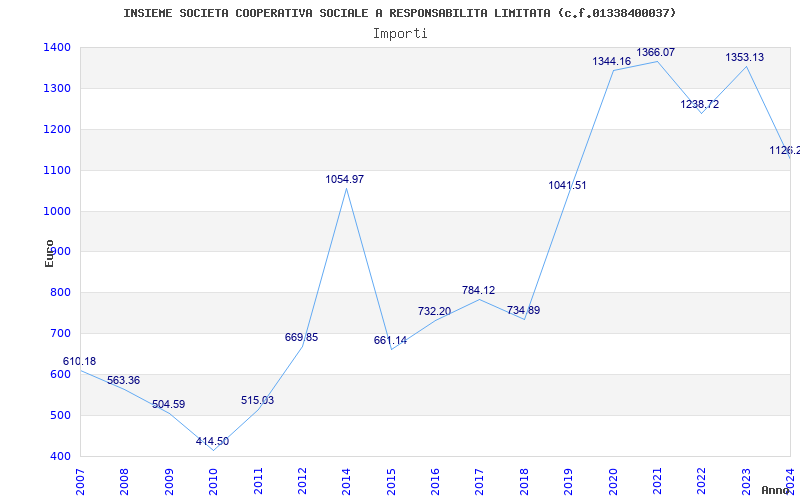Click the data label 669.85
The width and height of the screenshot is (800, 500).
(302, 337)
